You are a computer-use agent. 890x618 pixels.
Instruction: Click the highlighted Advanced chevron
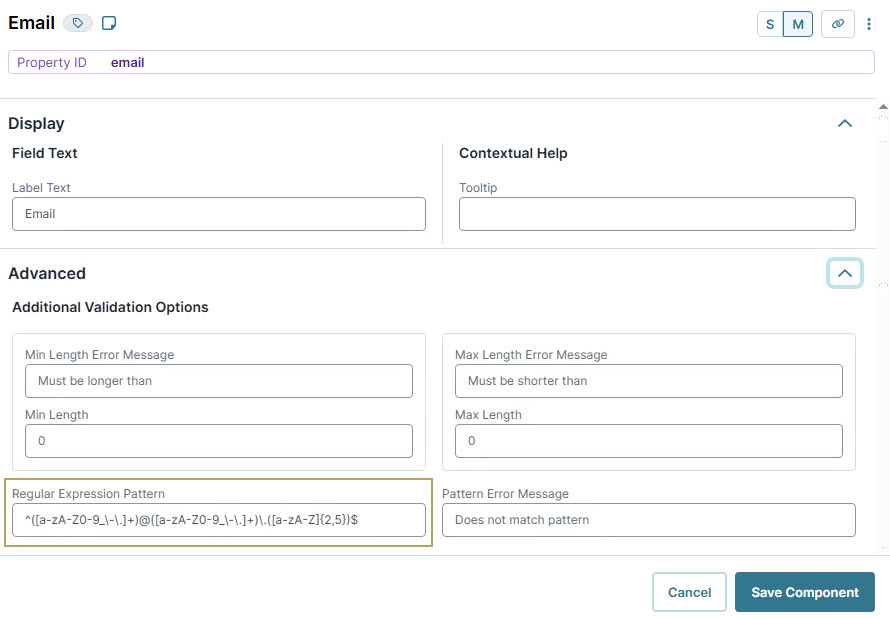845,272
